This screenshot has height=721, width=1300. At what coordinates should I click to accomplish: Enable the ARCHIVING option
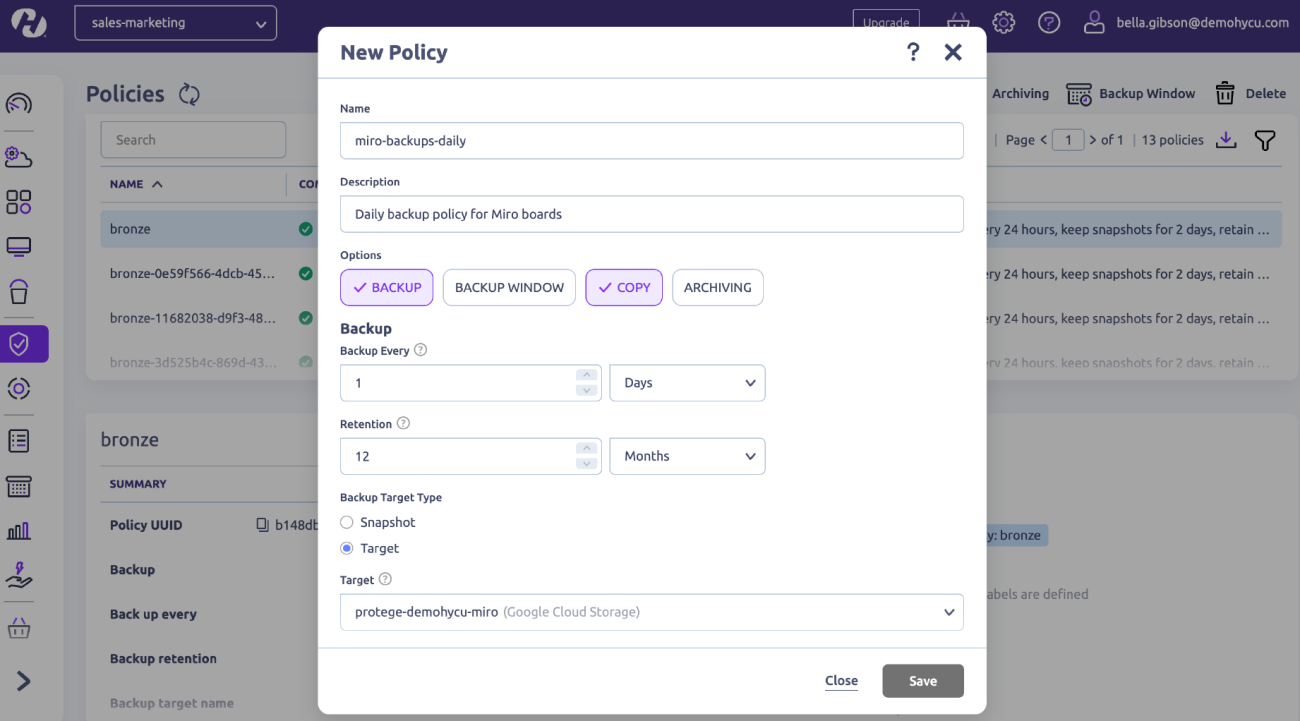717,287
